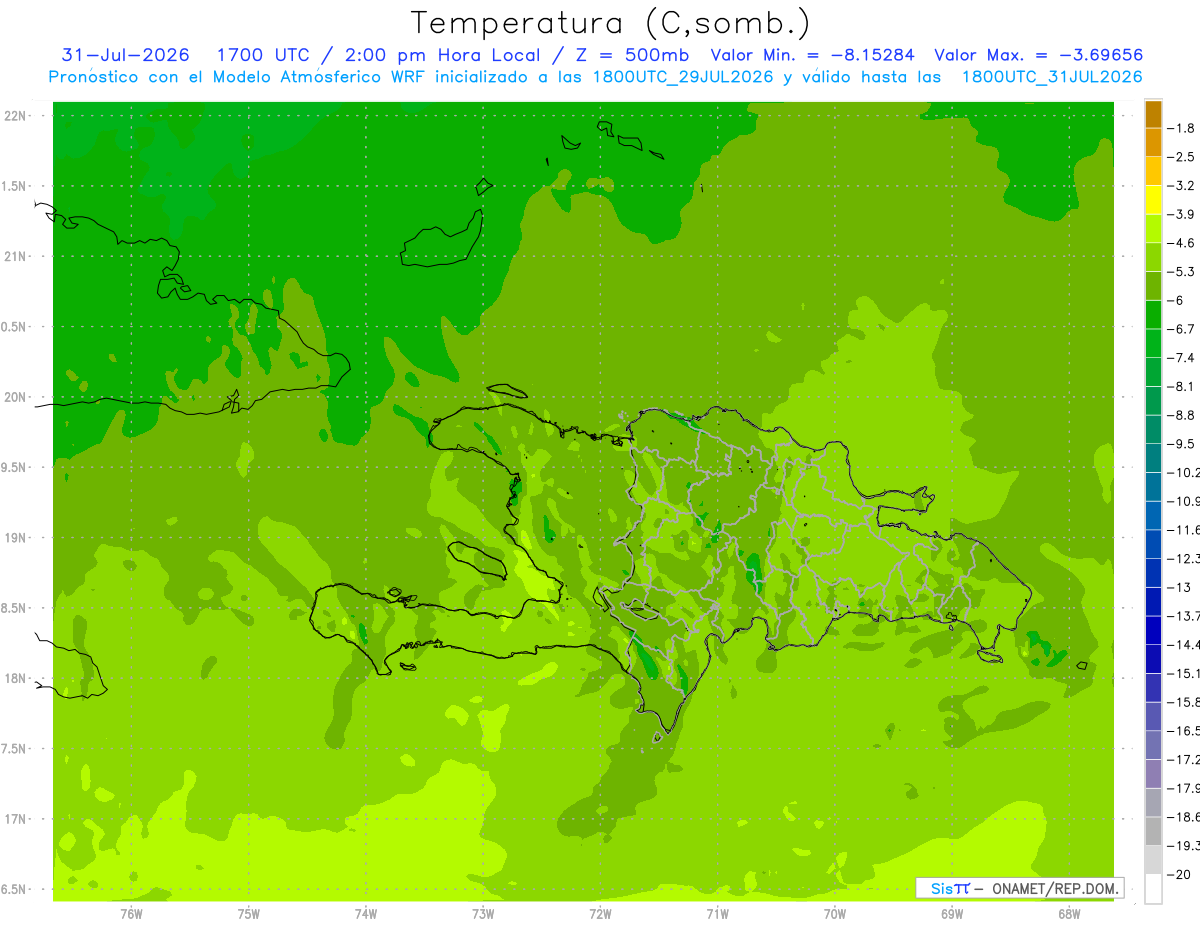1200x927 pixels.
Task: Click the -4.6 colorbar value
Action: tap(1182, 243)
